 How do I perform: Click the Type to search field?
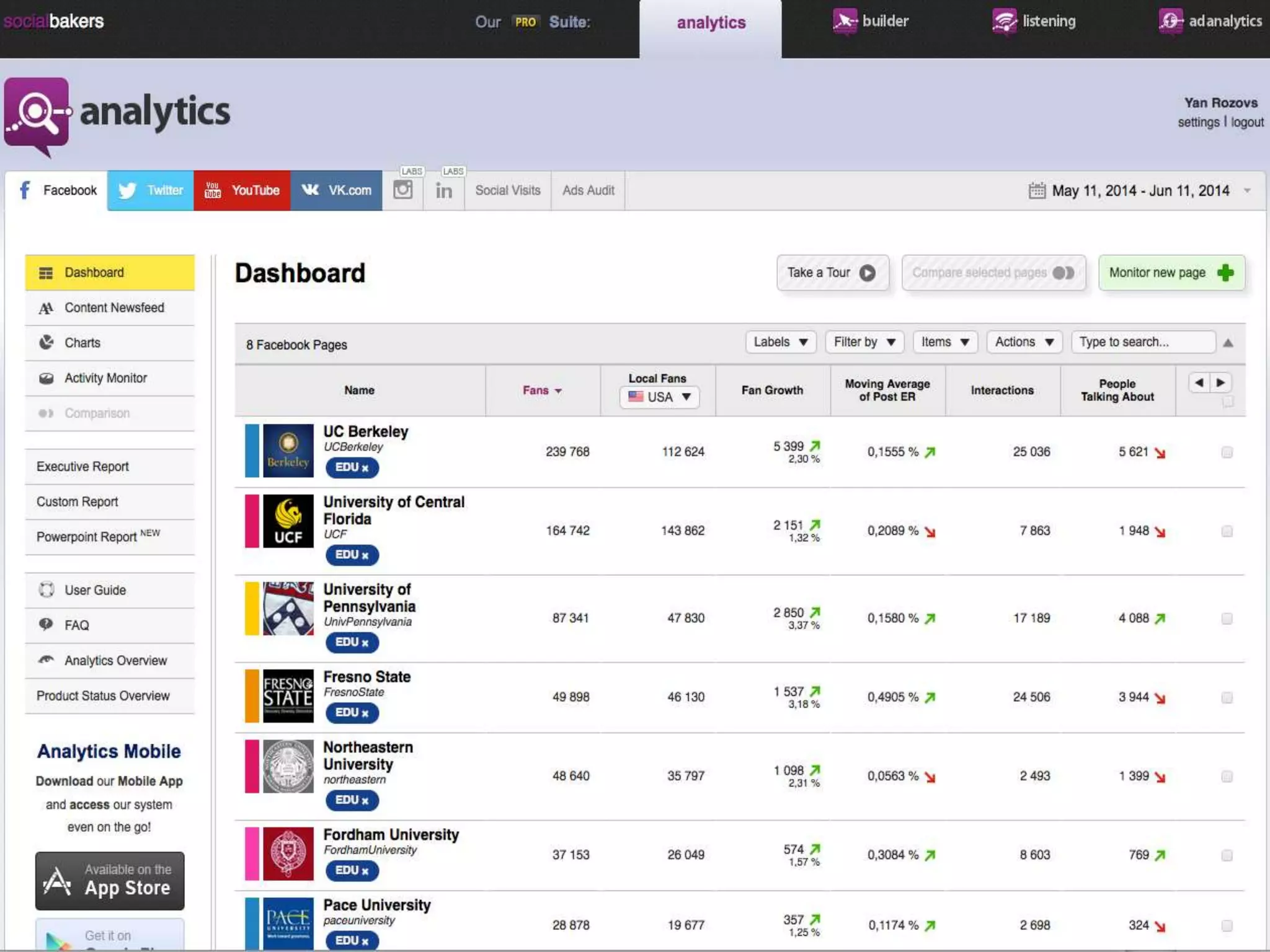click(1142, 342)
